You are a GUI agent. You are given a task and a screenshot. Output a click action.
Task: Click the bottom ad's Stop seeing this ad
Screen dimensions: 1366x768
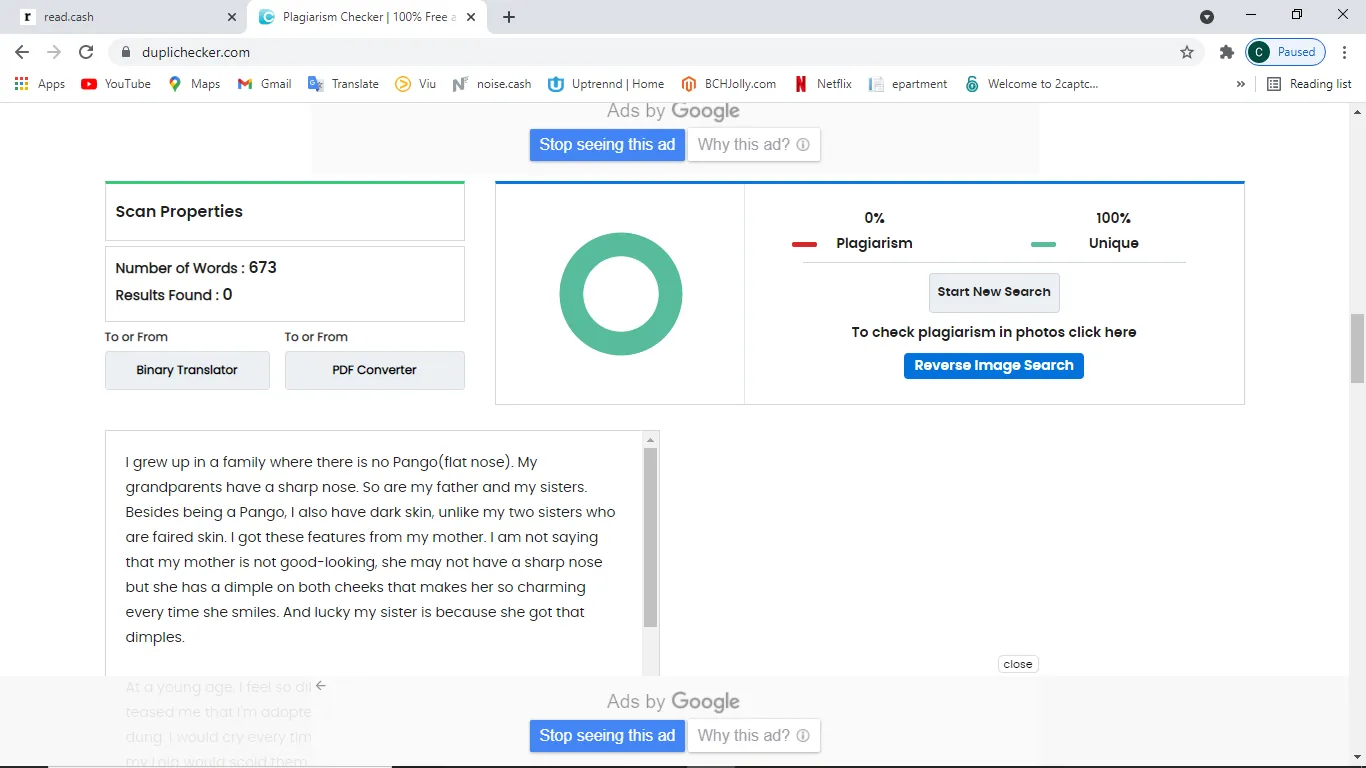point(607,735)
